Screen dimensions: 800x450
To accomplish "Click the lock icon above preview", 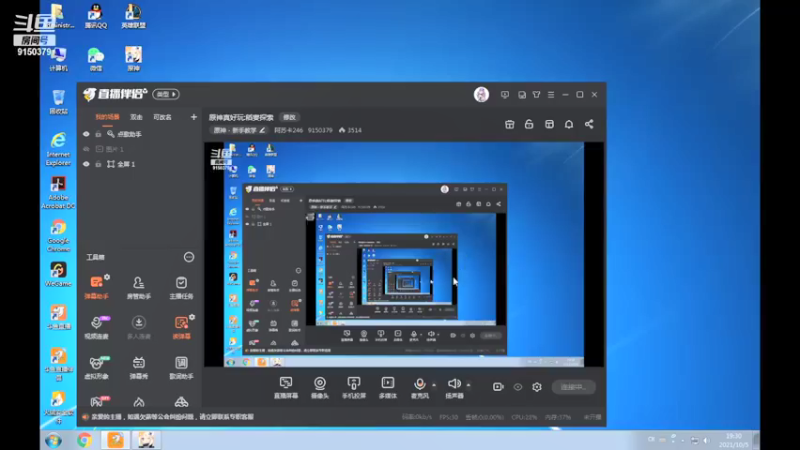I will point(529,124).
